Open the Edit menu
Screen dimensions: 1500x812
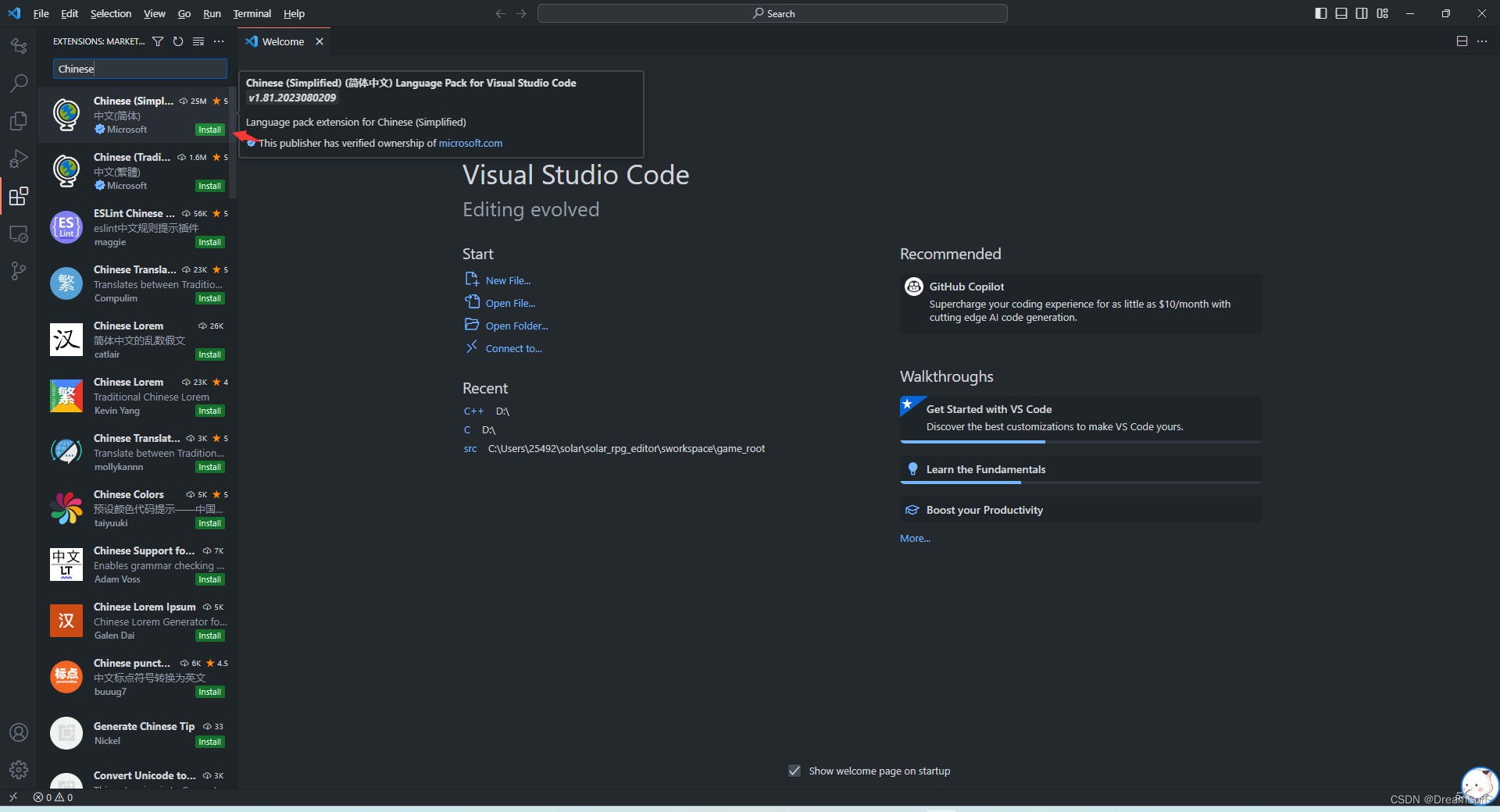[x=70, y=13]
